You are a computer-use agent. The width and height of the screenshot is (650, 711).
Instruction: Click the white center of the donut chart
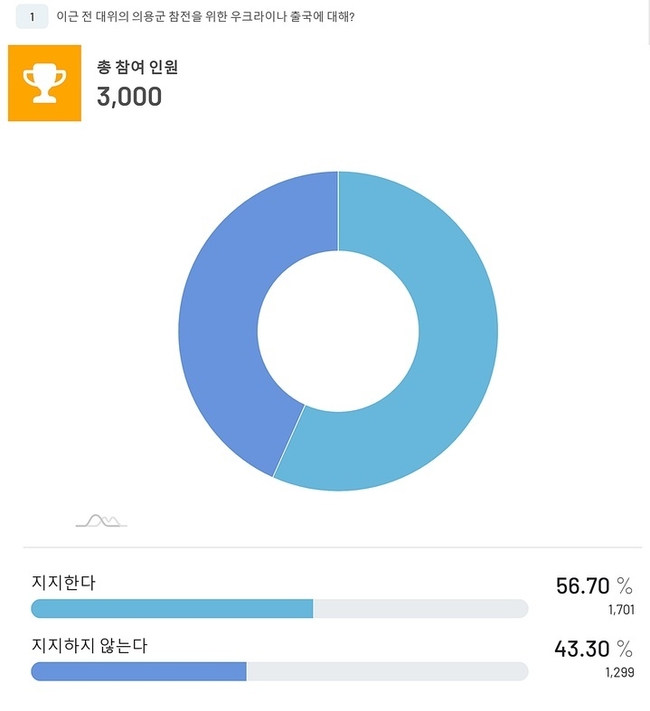[x=338, y=331]
